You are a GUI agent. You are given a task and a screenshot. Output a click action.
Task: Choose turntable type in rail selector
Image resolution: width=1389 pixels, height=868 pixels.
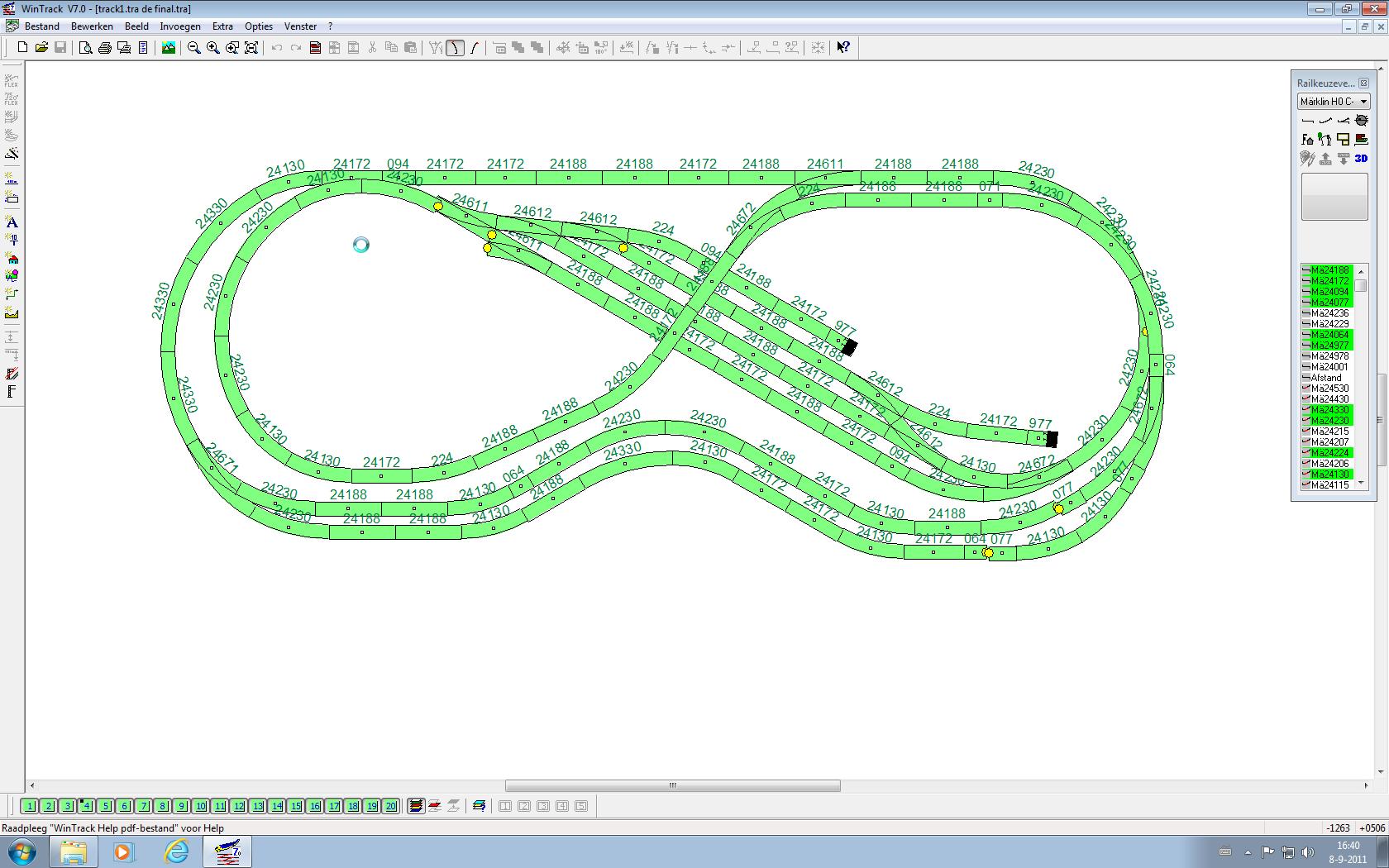tap(1362, 121)
